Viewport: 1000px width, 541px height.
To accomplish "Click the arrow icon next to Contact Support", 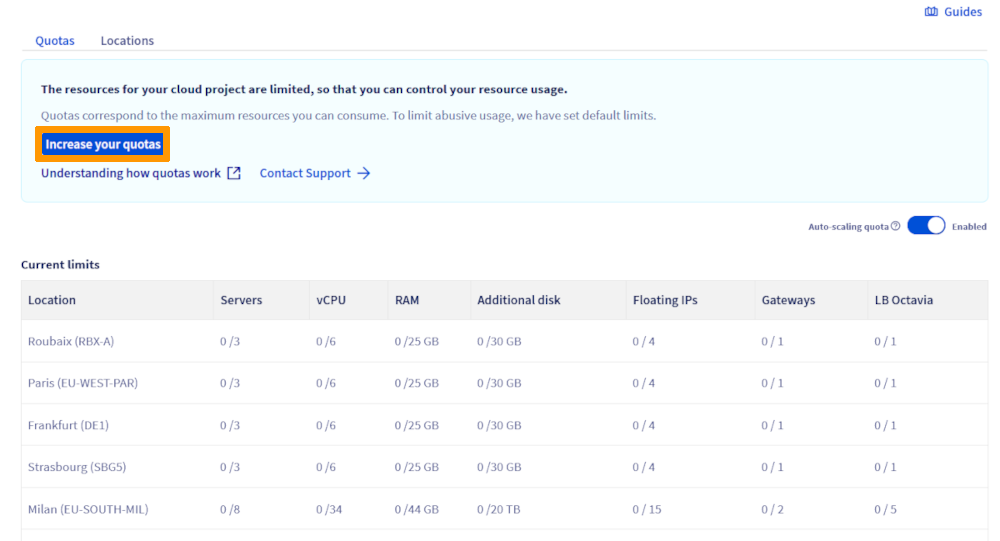I will 364,173.
